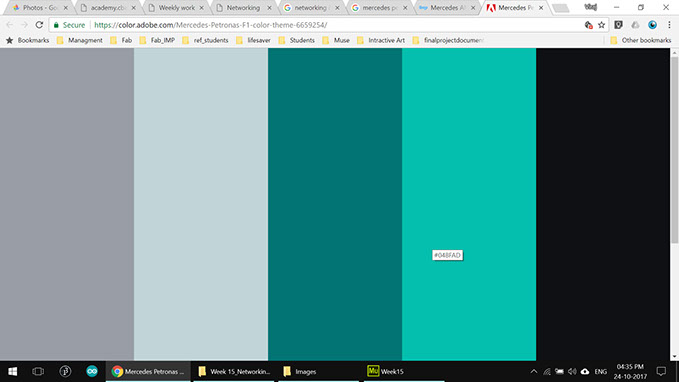679x382 pixels.
Task: Open the Students bookmarks folder
Action: tap(297, 40)
